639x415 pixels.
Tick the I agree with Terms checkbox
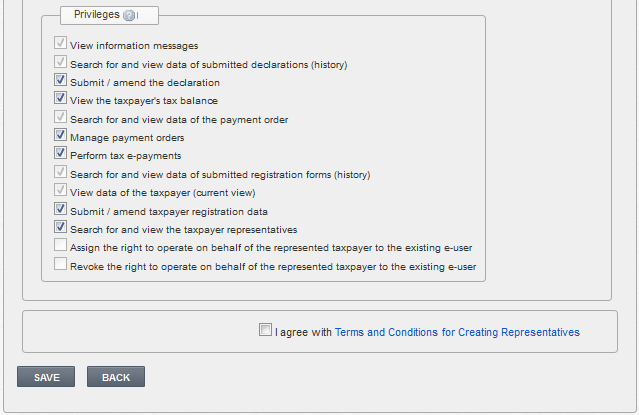point(265,329)
